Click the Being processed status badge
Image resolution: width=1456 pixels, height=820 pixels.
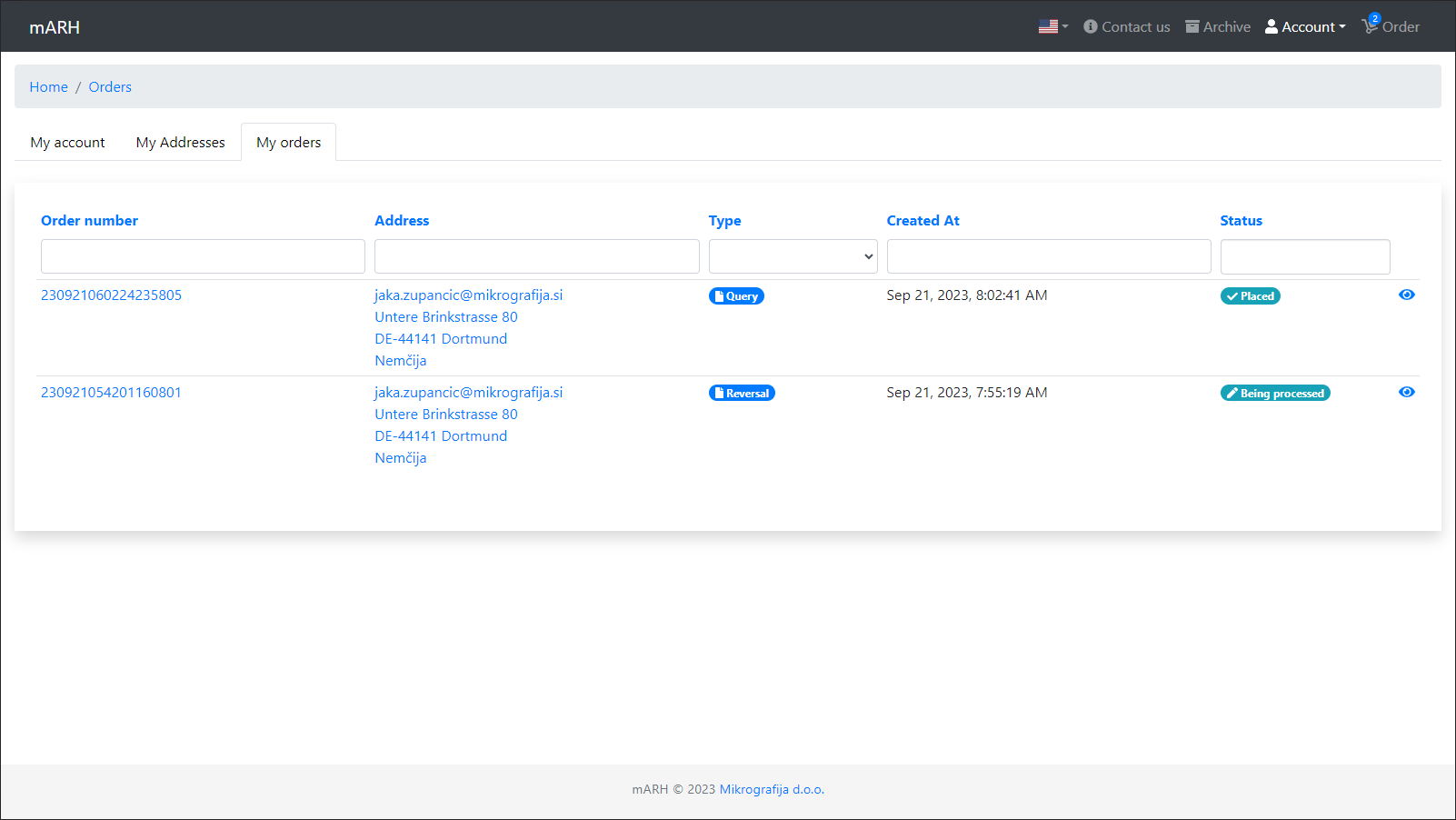click(x=1274, y=394)
